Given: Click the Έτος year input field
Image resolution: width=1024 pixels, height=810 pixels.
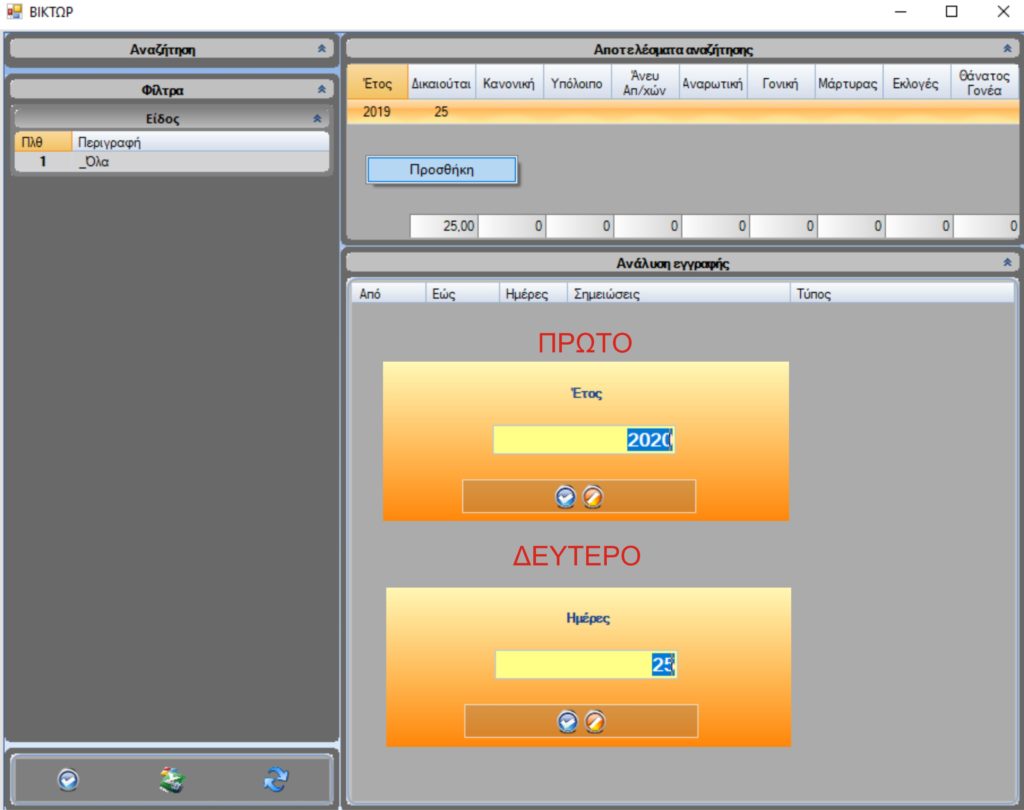Looking at the screenshot, I should click(583, 440).
